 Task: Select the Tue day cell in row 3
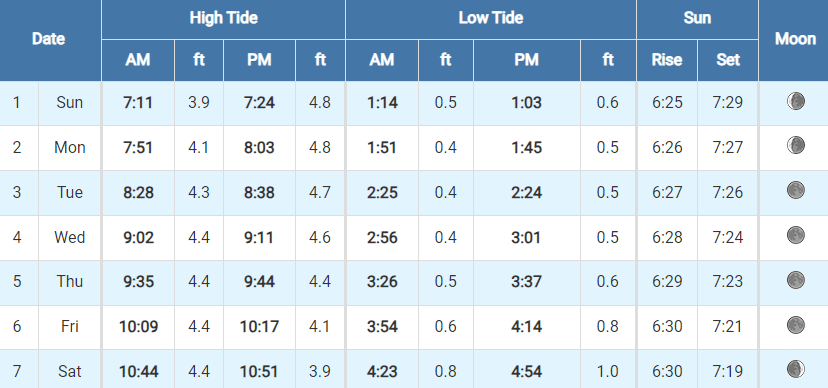(x=70, y=192)
